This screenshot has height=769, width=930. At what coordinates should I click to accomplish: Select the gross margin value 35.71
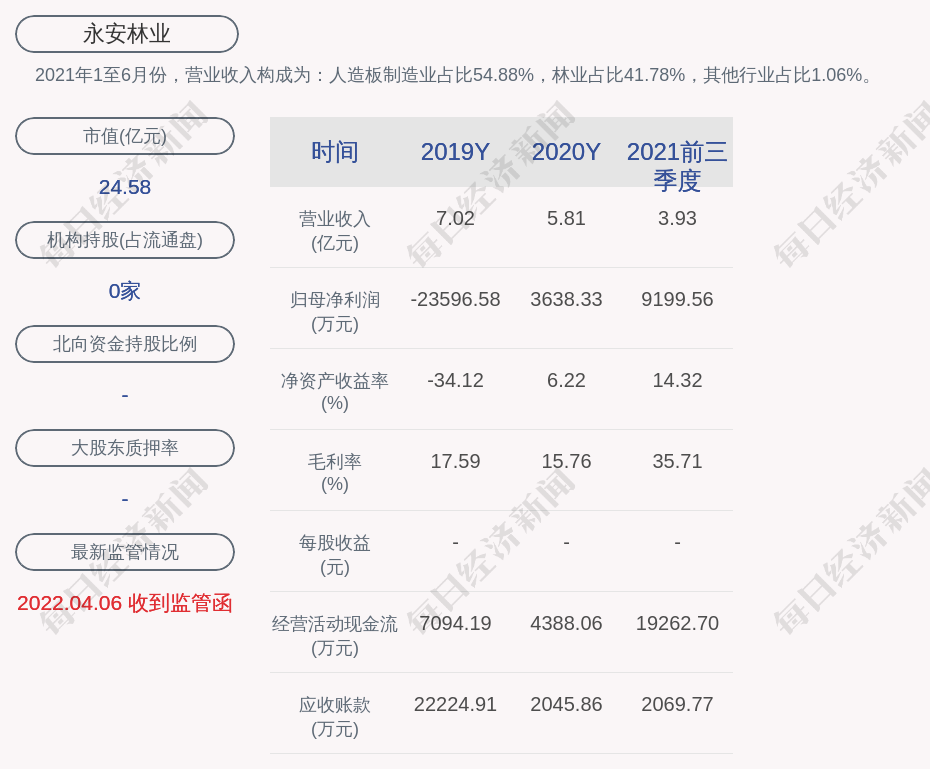pyautogui.click(x=677, y=461)
